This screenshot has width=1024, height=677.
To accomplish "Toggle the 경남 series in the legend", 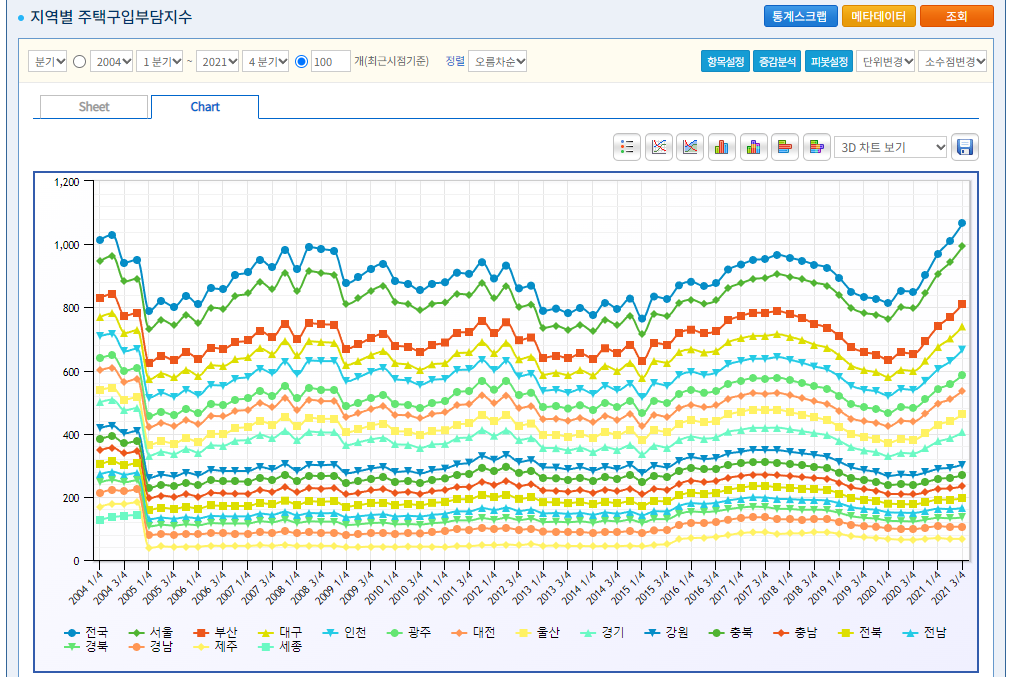I will click(x=151, y=647).
